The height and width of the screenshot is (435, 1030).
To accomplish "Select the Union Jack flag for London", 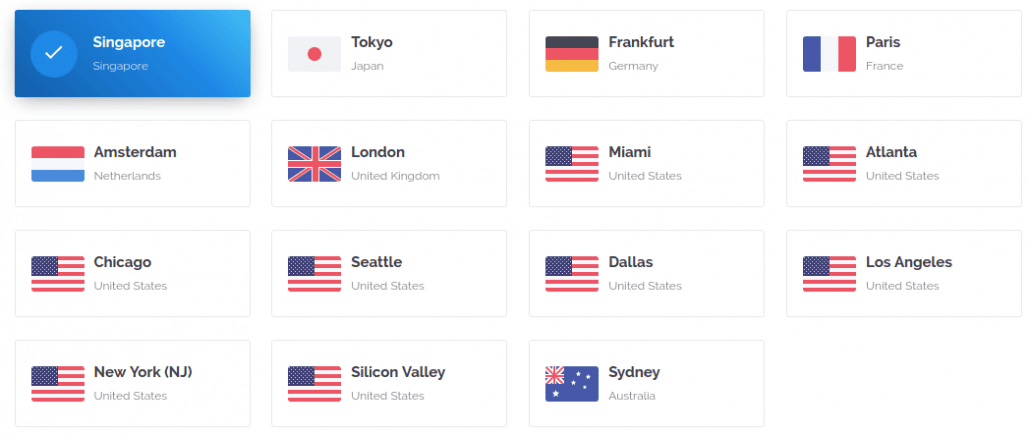I will 314,164.
